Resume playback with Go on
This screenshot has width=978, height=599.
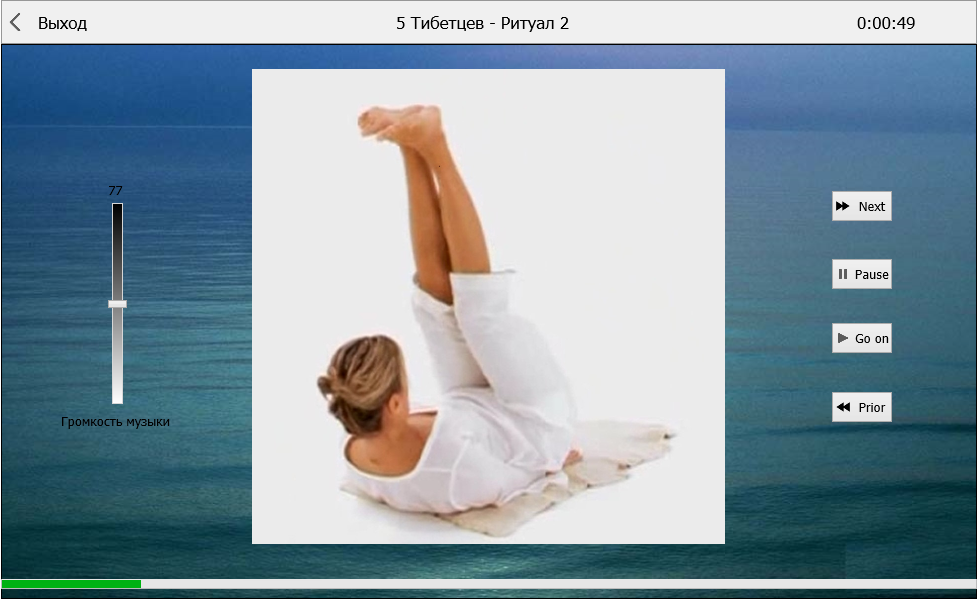pos(861,338)
